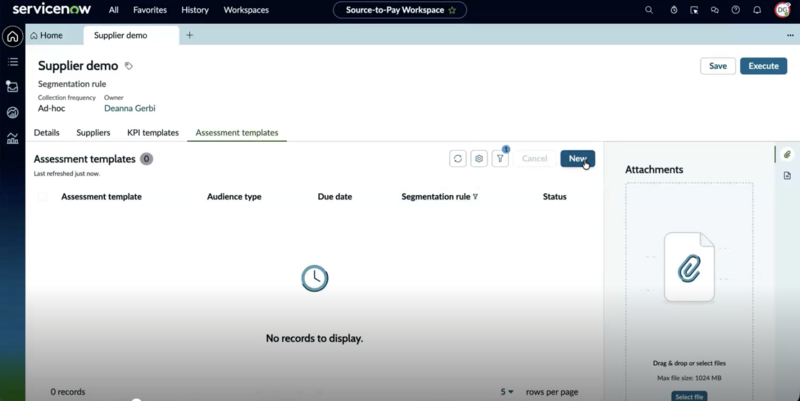This screenshot has width=800, height=401.
Task: Open the Help question mark icon
Action: [736, 10]
